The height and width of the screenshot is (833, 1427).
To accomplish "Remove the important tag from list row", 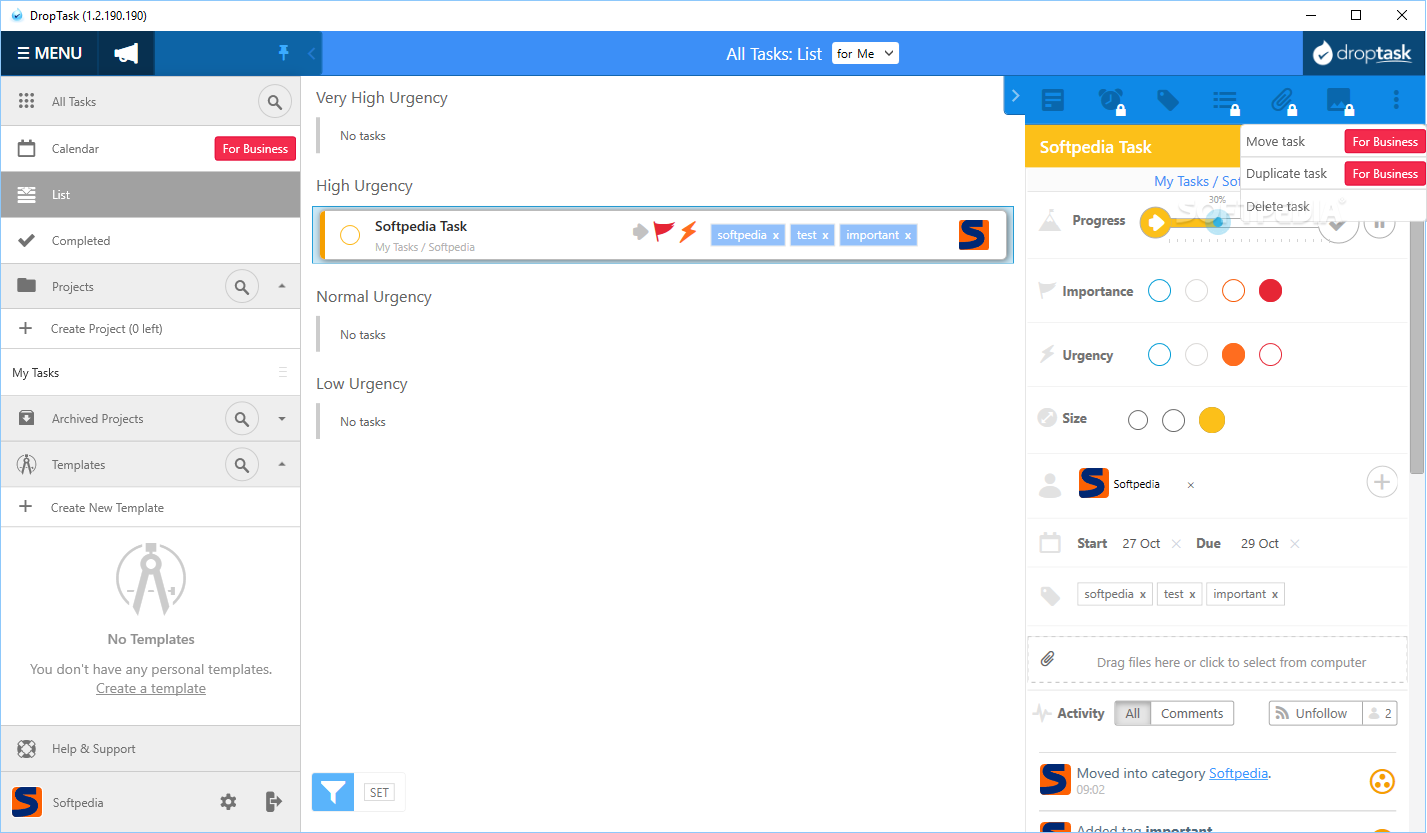I will tap(908, 236).
